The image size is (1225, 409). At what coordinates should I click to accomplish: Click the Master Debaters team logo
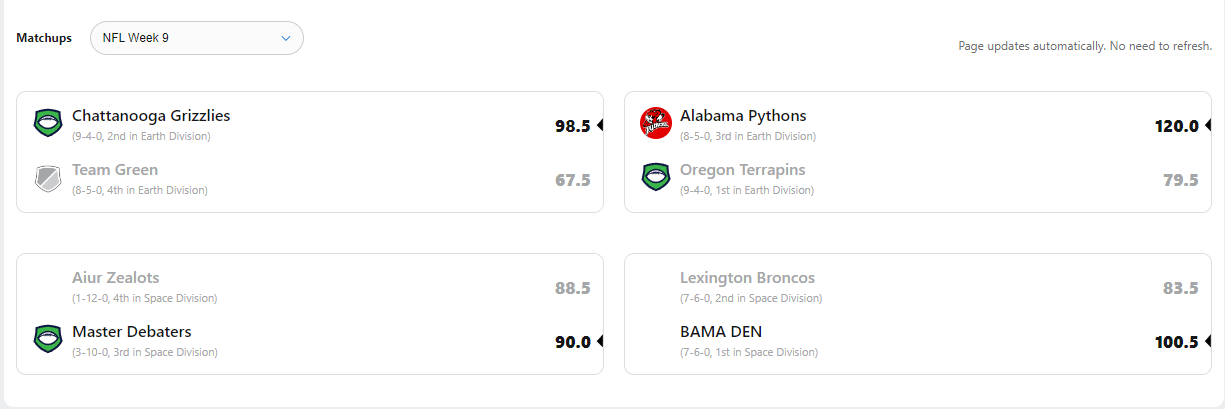pos(48,339)
